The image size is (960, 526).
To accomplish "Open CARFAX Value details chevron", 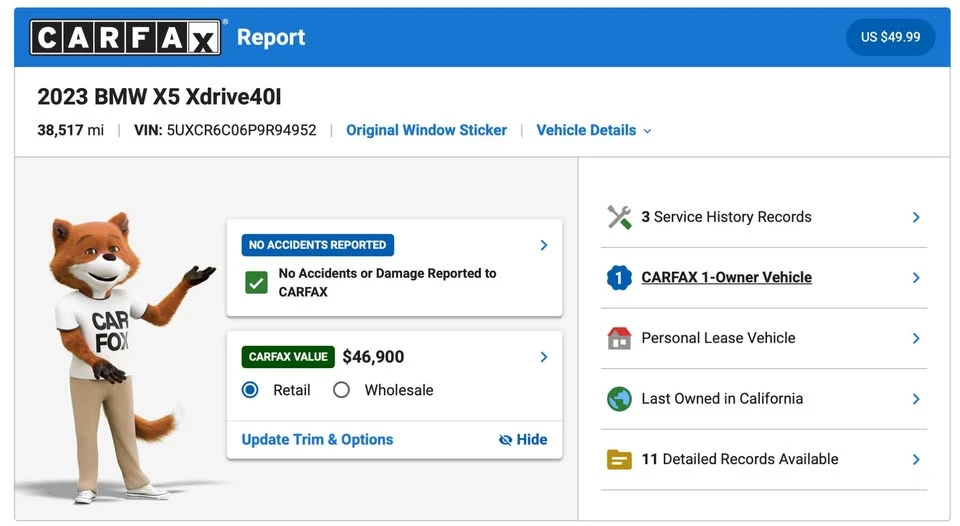I will (544, 357).
